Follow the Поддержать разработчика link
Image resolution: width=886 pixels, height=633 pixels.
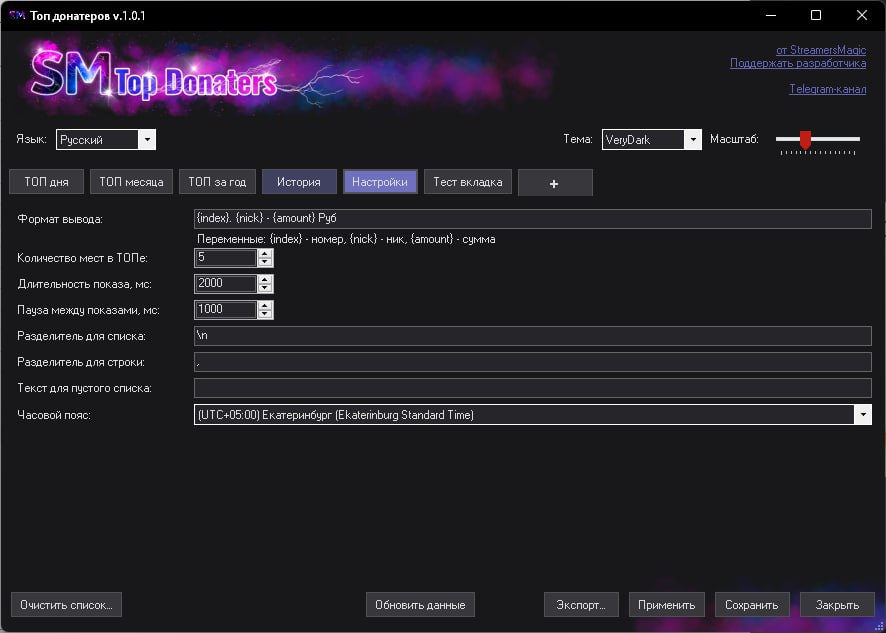[x=797, y=63]
